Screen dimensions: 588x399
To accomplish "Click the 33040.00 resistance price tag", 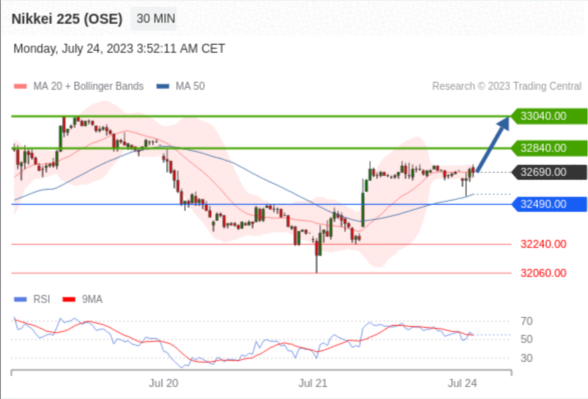I will [549, 116].
